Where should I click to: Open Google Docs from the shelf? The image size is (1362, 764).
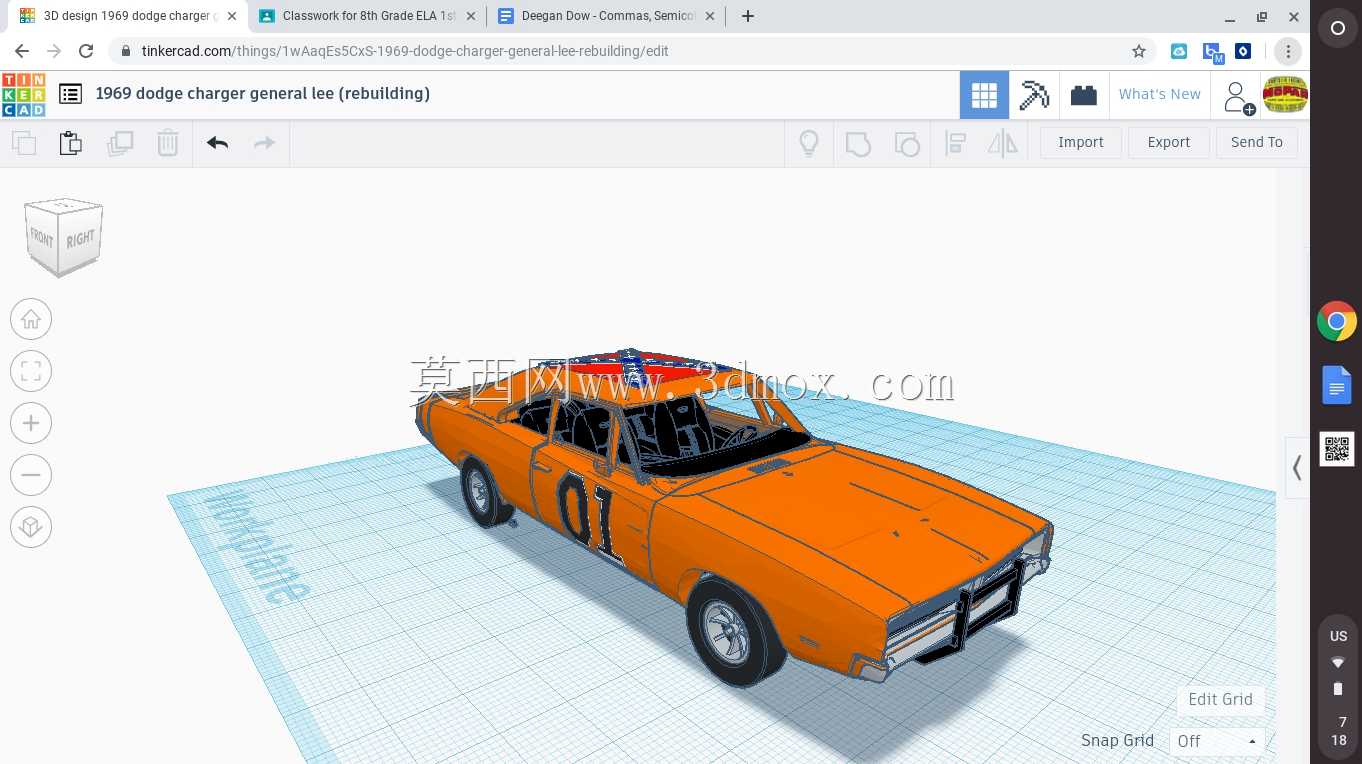pos(1337,385)
